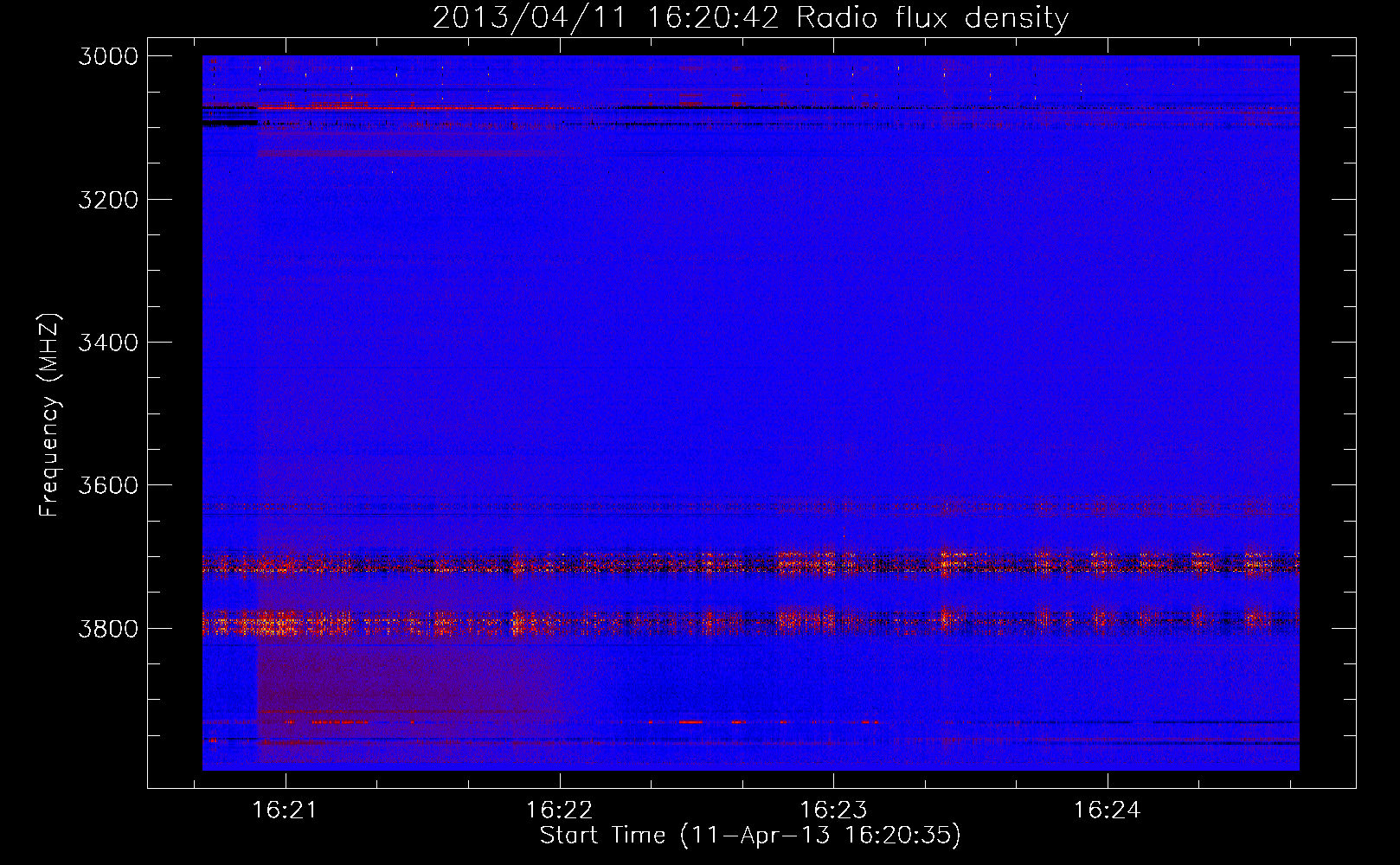Image resolution: width=1400 pixels, height=865 pixels.
Task: Click the 3800 frequency axis label
Action: tap(108, 628)
